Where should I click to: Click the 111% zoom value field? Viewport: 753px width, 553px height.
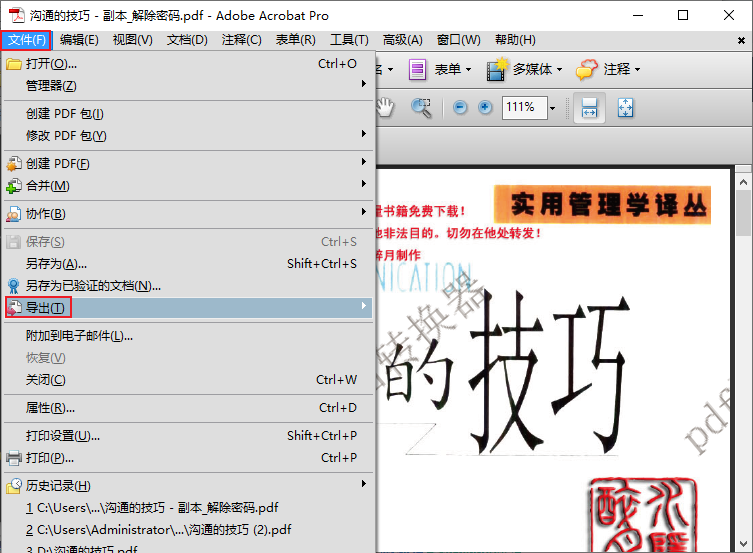click(524, 108)
